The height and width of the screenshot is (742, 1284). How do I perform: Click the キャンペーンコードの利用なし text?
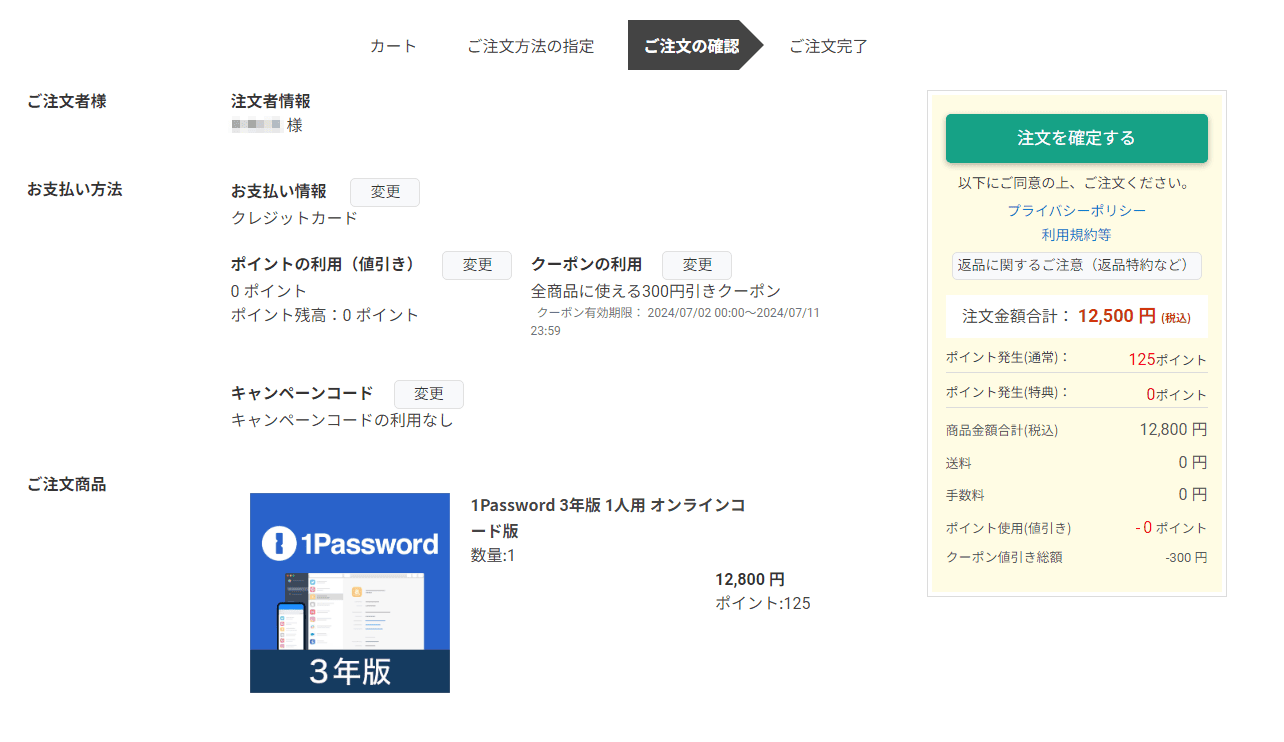[342, 420]
